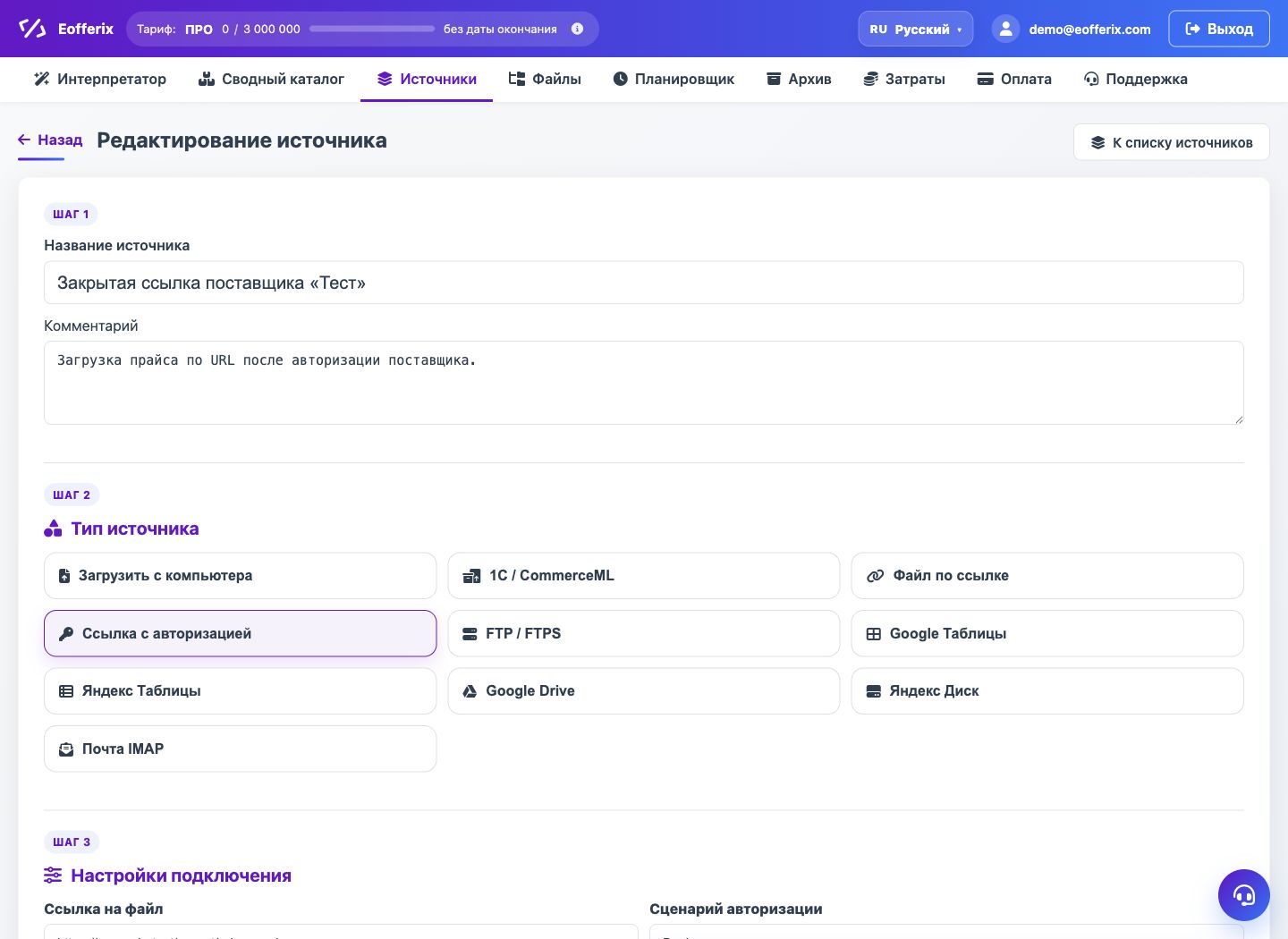Click К списку источников button
Image resolution: width=1288 pixels, height=939 pixels.
1172,142
